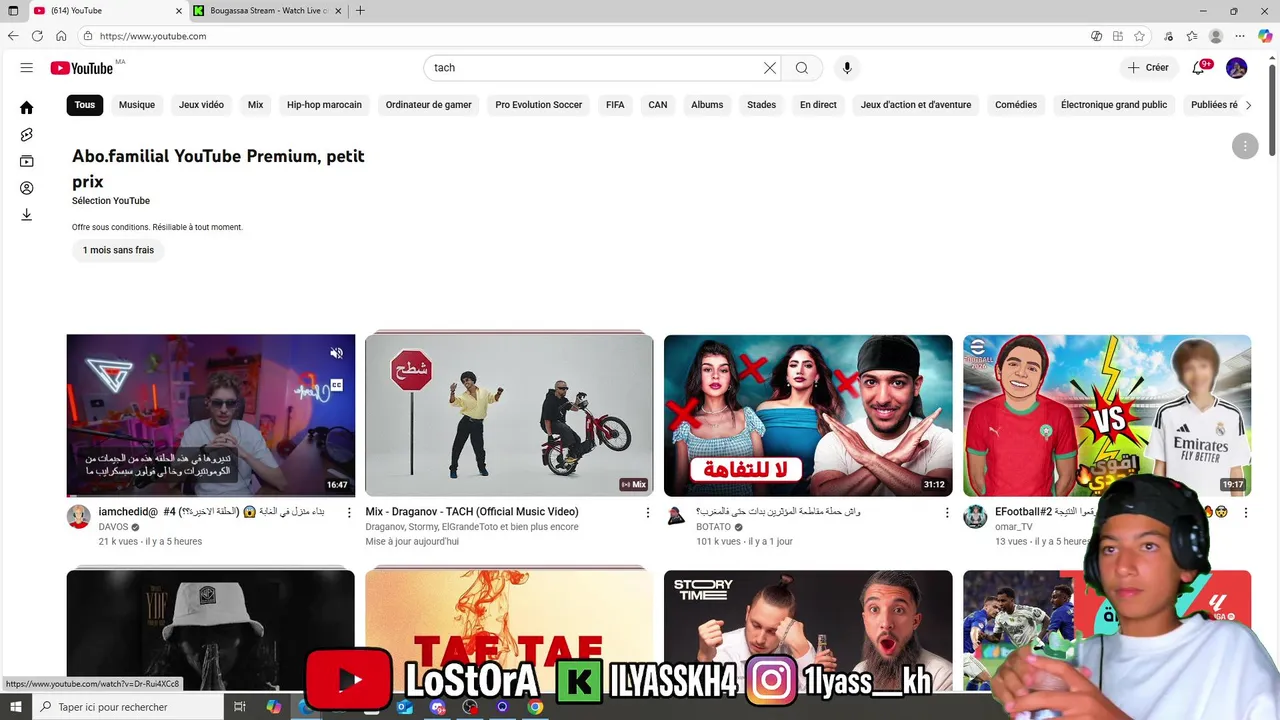Screen dimensions: 1280x720
Task: Clear the search text with X
Action: [770, 68]
